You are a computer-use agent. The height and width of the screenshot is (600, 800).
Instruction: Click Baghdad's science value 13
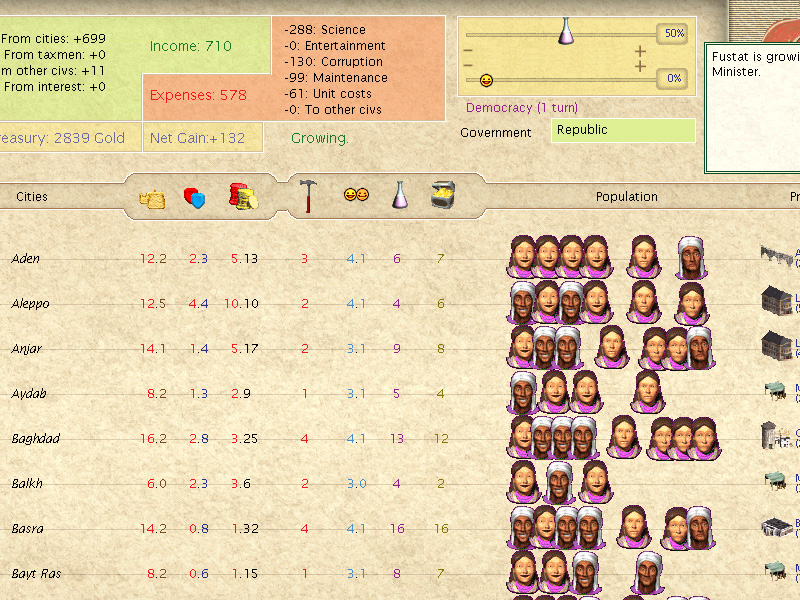click(x=397, y=439)
